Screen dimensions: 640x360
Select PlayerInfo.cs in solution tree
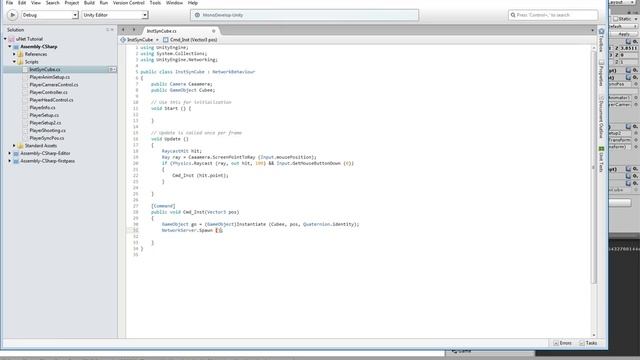pyautogui.click(x=42, y=108)
